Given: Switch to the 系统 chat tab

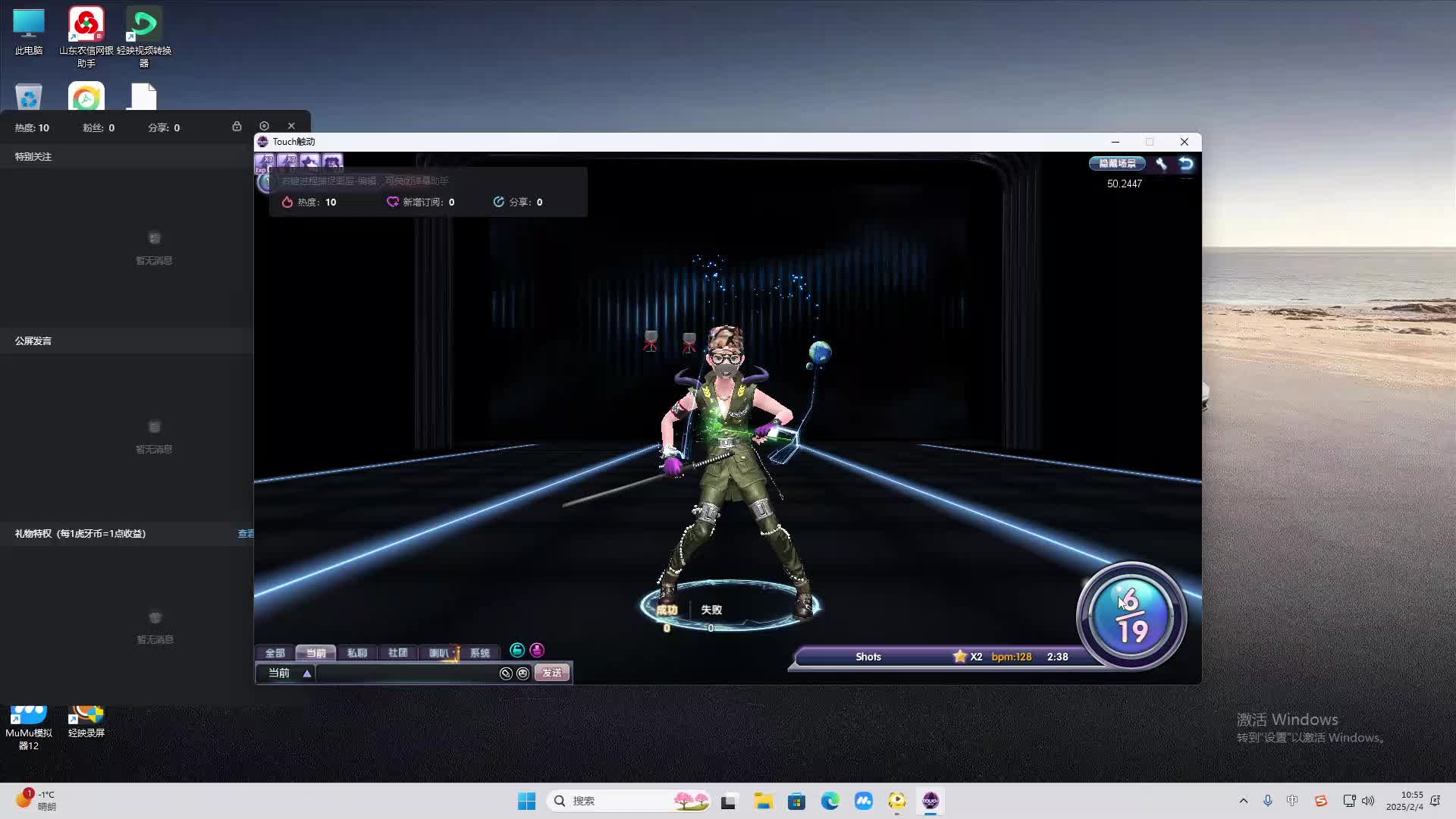Looking at the screenshot, I should click(479, 653).
